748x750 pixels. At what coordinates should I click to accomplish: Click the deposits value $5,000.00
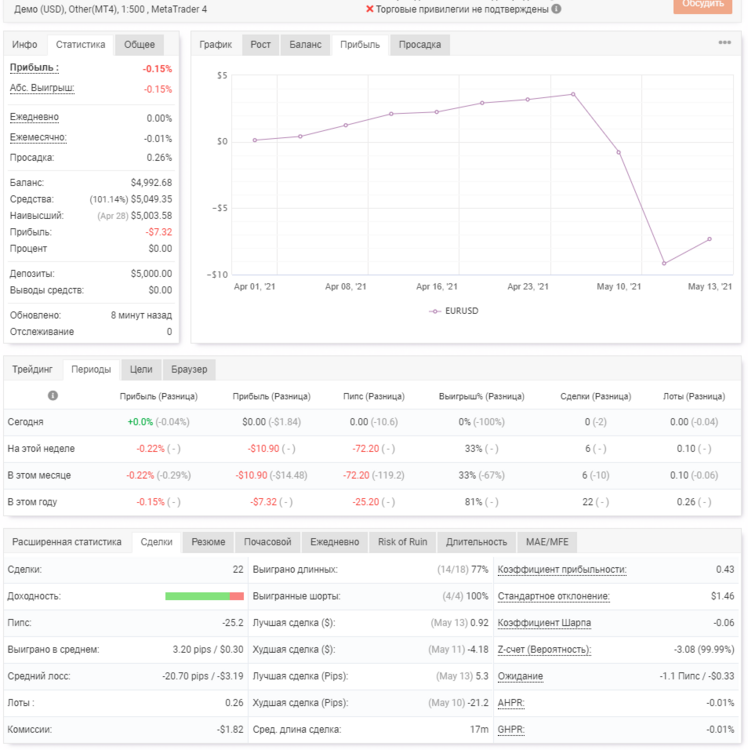pyautogui.click(x=151, y=274)
